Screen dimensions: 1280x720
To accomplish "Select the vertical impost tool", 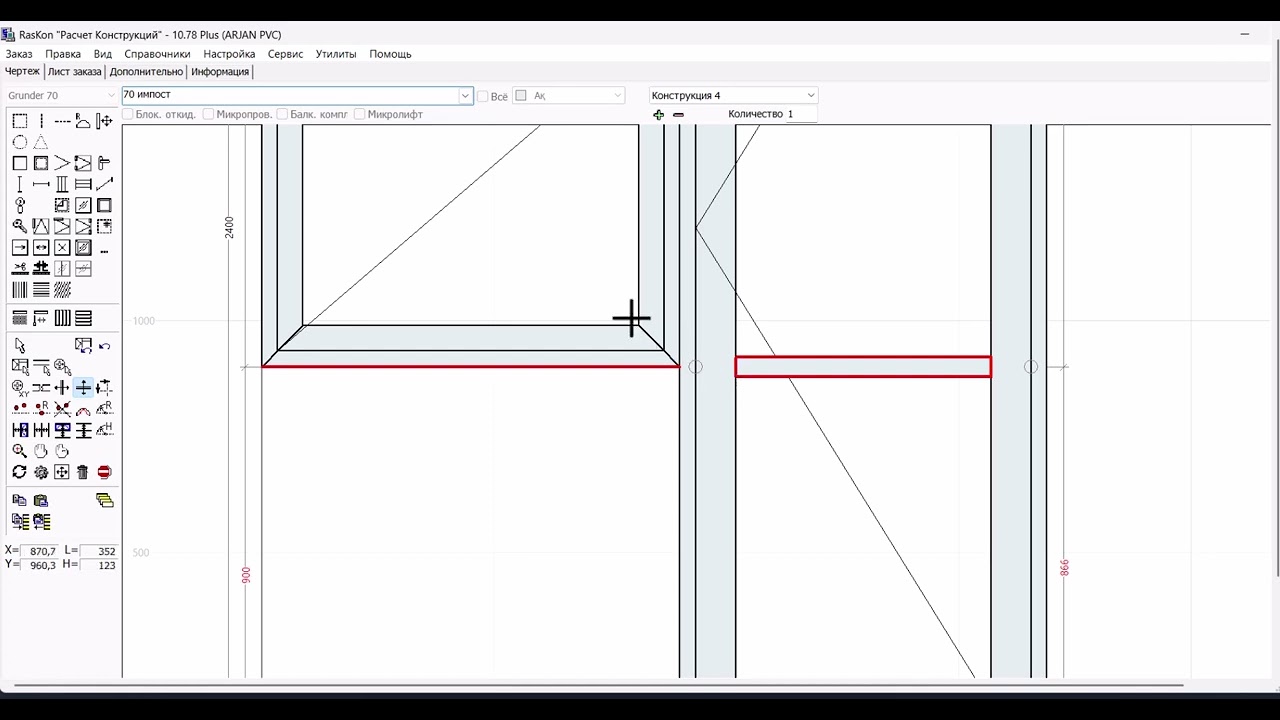I will pos(19,184).
